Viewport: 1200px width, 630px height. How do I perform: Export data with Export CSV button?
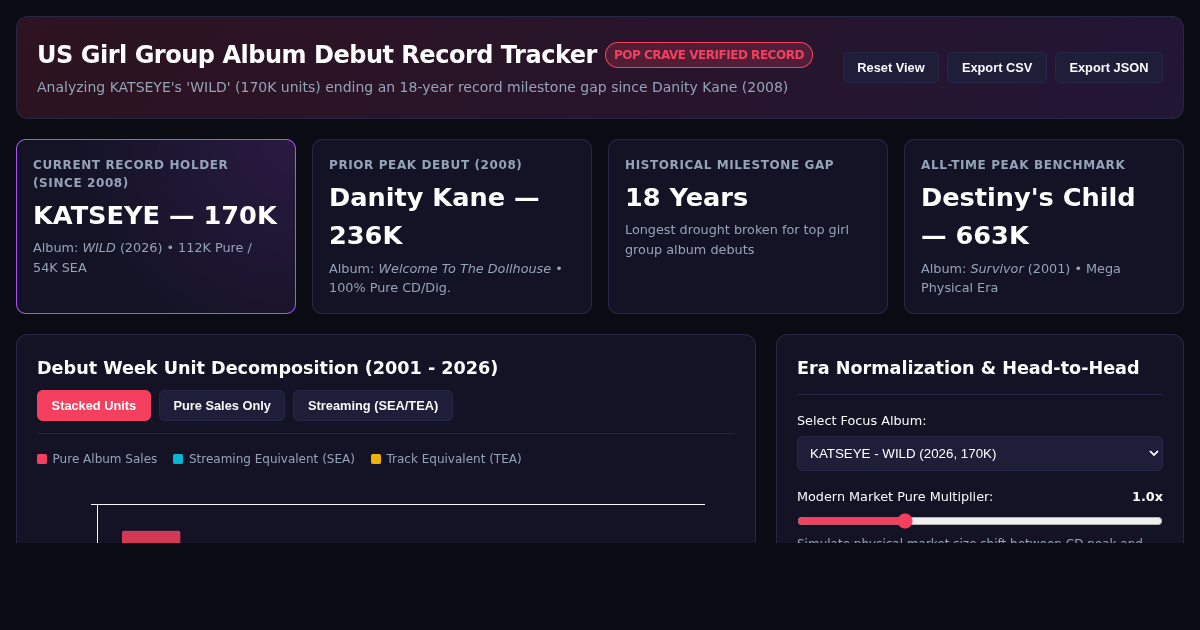tap(997, 68)
